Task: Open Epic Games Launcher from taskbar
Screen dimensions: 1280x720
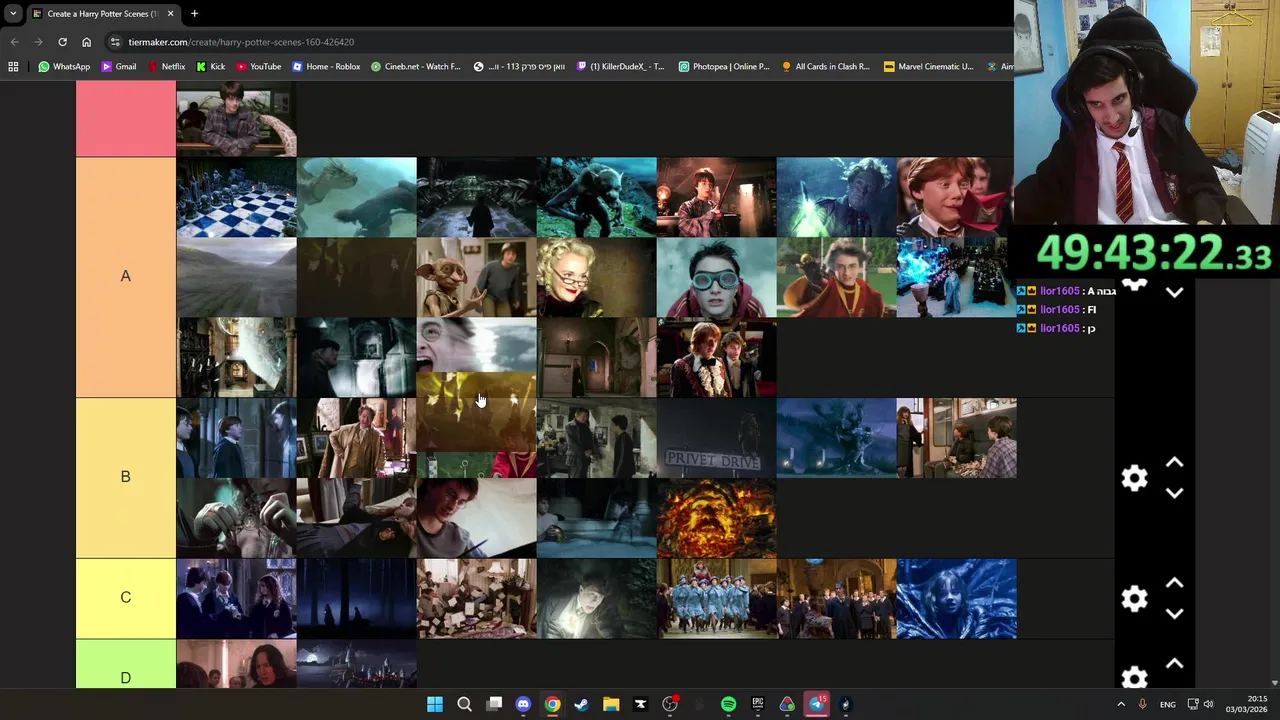Action: click(x=758, y=704)
